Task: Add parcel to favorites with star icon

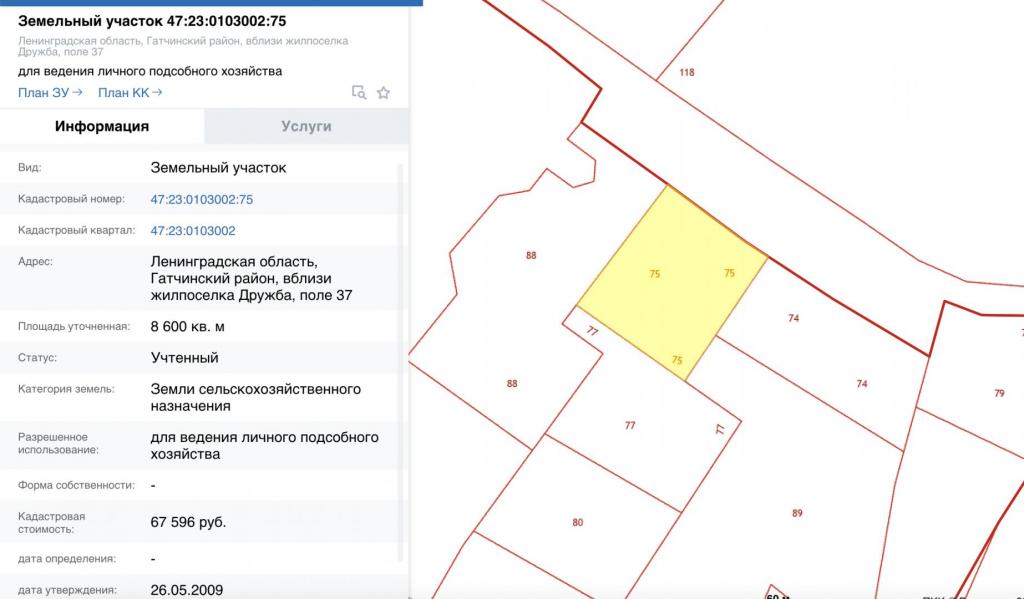Action: (383, 93)
